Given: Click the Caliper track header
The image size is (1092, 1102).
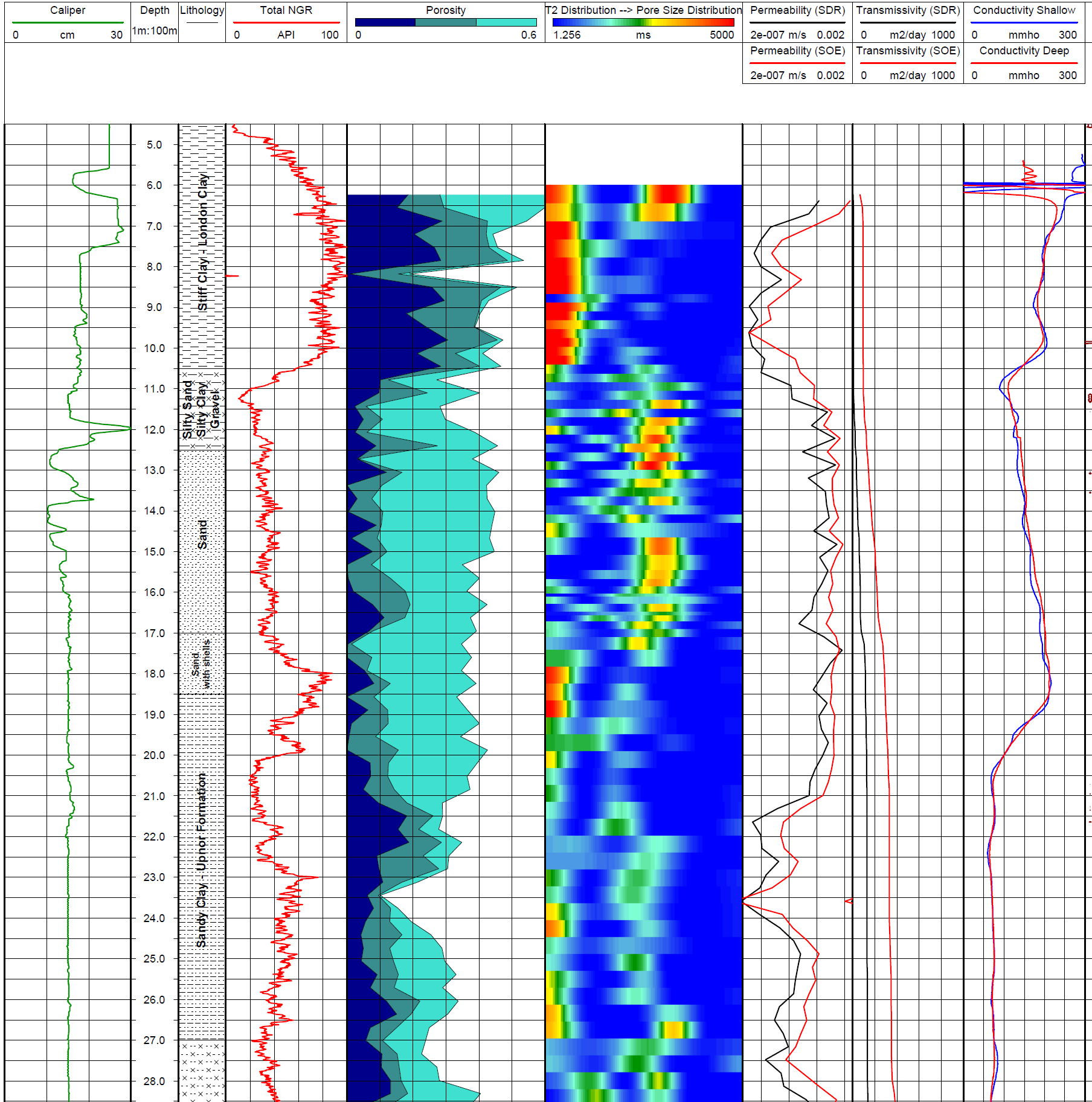Looking at the screenshot, I should [68, 10].
